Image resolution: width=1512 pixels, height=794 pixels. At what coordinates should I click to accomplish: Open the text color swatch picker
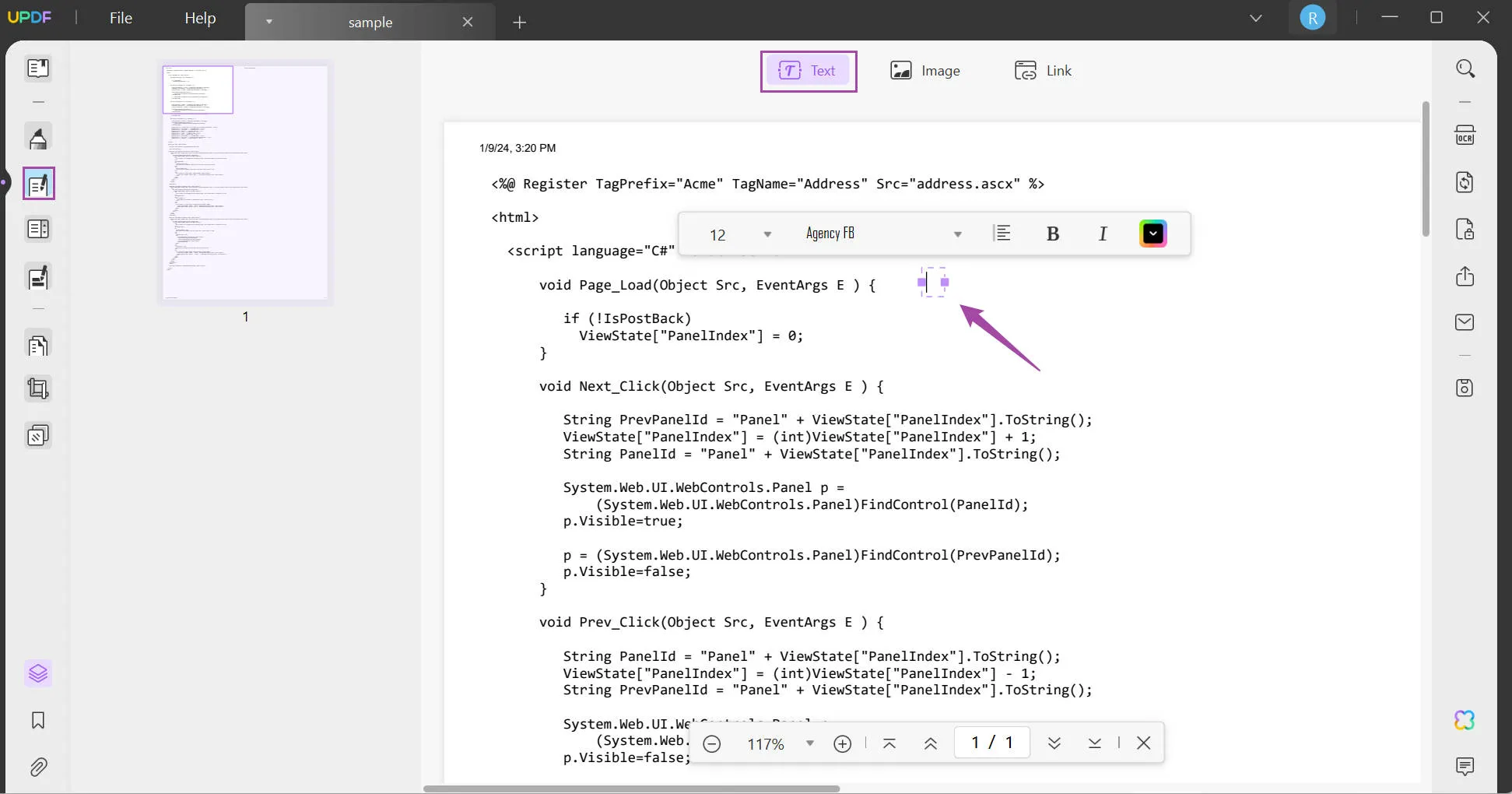pyautogui.click(x=1152, y=234)
